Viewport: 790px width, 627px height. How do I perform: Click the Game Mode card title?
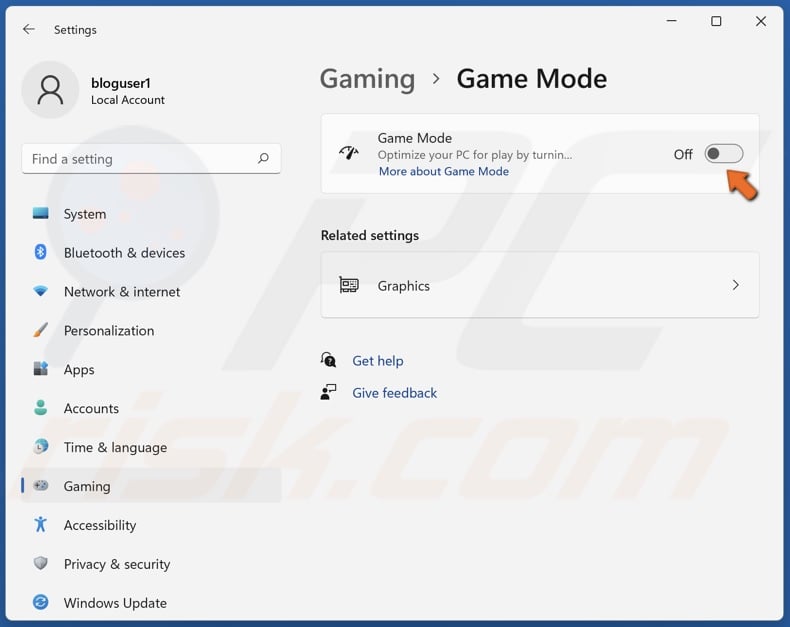pos(415,138)
